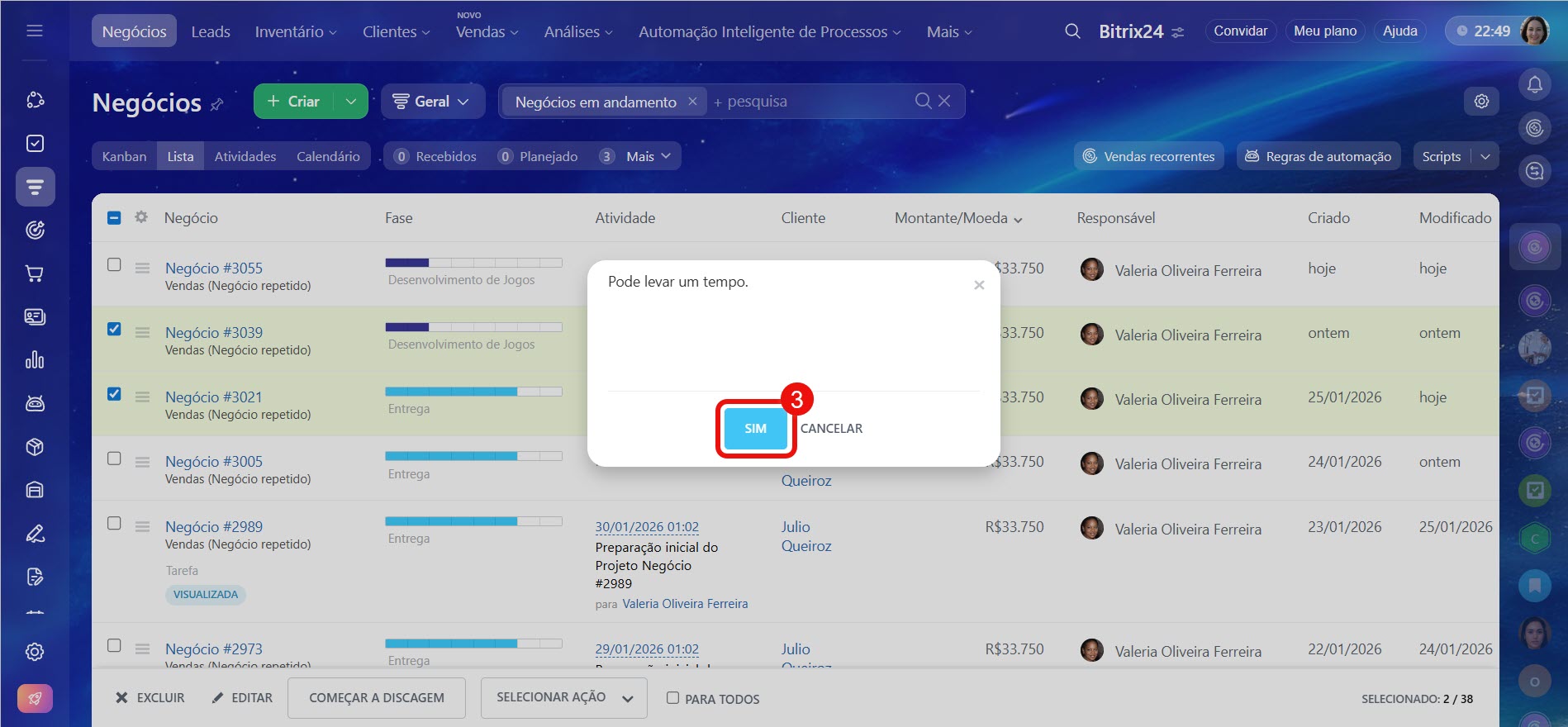Confirm with the SIM button
Image resolution: width=1568 pixels, height=727 pixels.
tap(755, 429)
